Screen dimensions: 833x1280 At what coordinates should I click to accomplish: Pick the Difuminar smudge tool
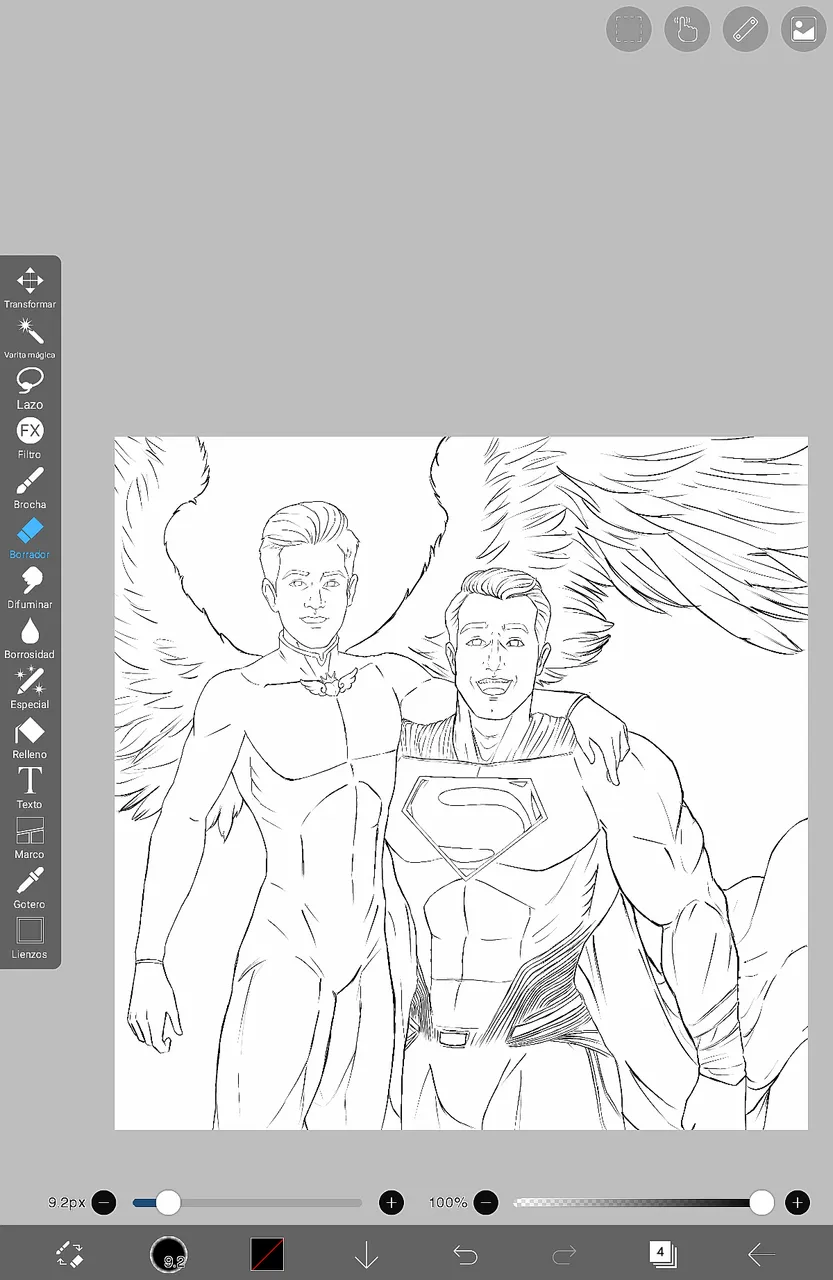tap(30, 587)
